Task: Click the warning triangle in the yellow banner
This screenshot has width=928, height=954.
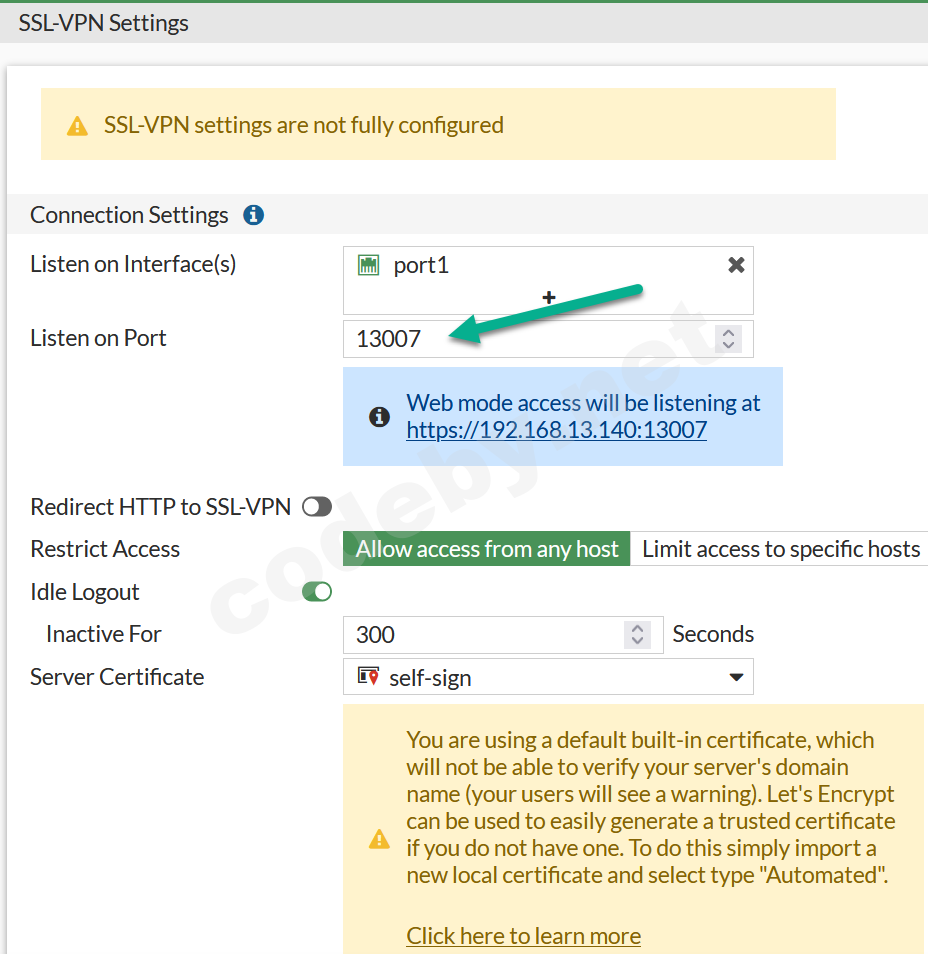Action: click(x=77, y=124)
